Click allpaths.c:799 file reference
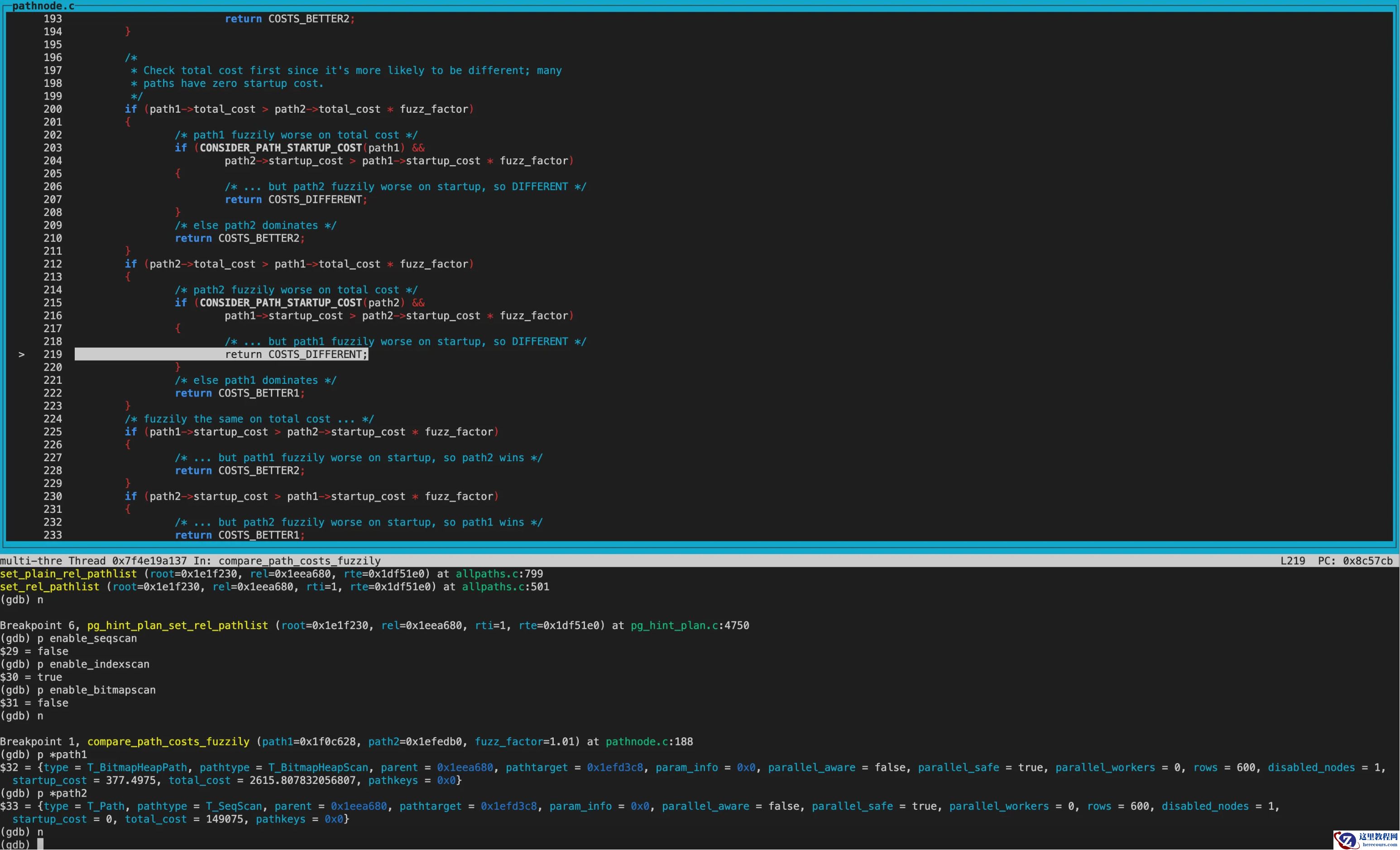The image size is (1400, 850). (x=499, y=573)
